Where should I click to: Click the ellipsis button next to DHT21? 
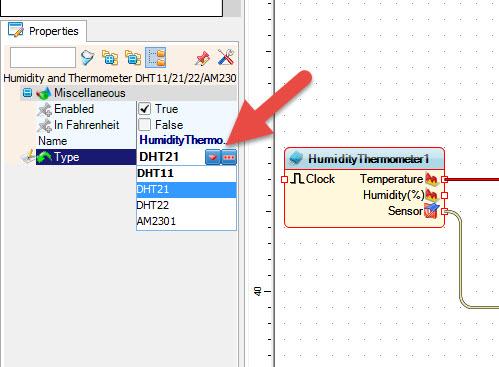point(229,157)
